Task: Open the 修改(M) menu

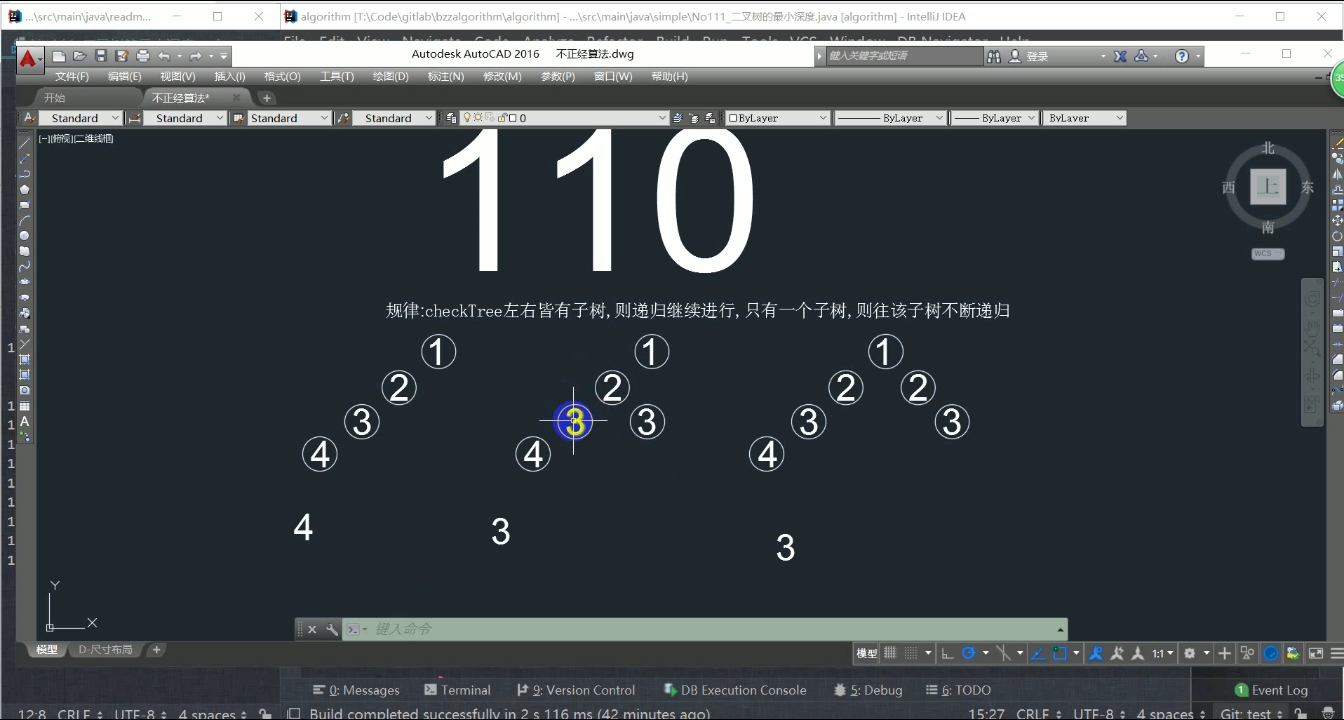Action: (502, 77)
